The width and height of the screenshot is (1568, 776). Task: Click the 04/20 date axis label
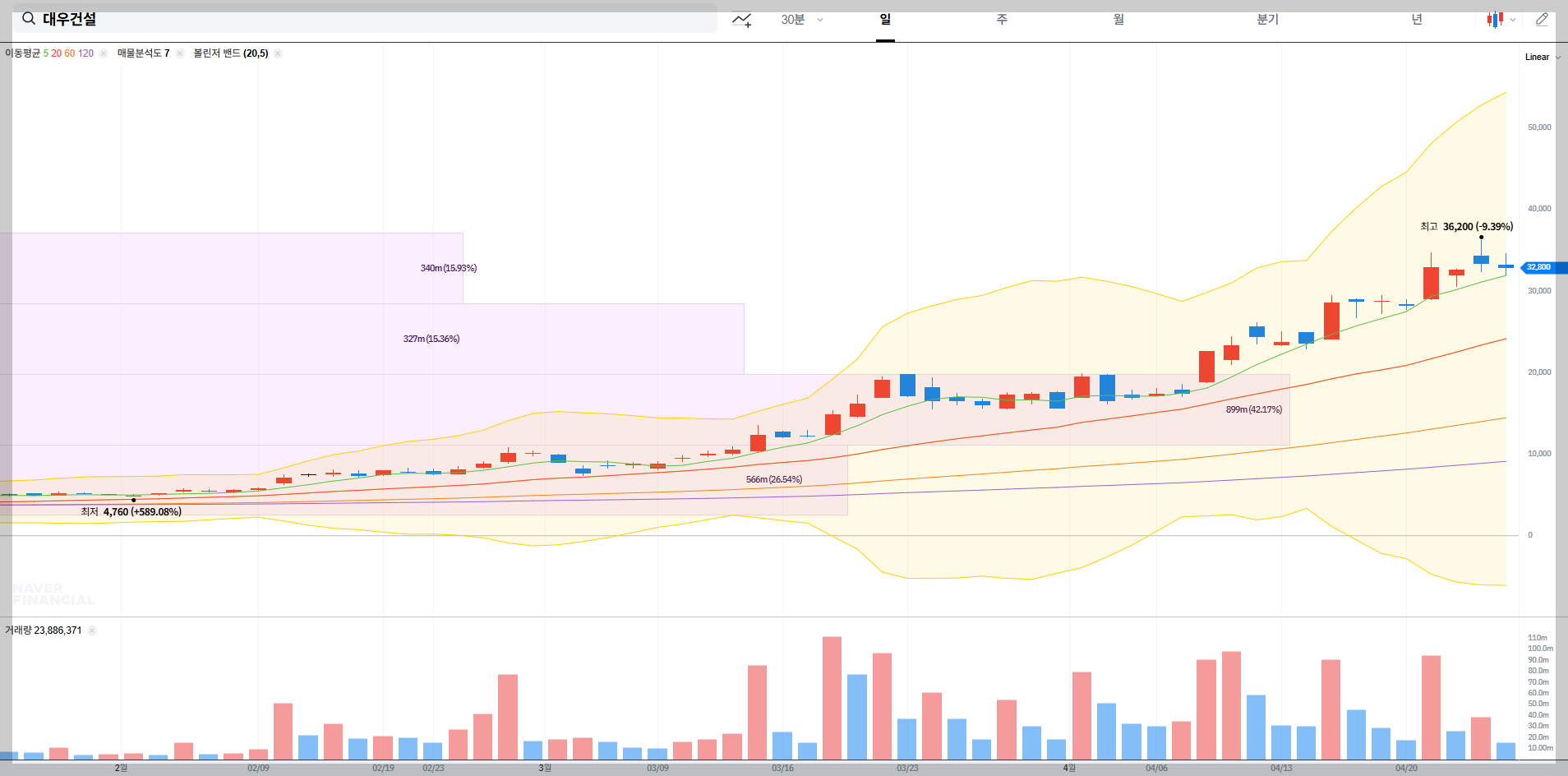(x=1406, y=768)
